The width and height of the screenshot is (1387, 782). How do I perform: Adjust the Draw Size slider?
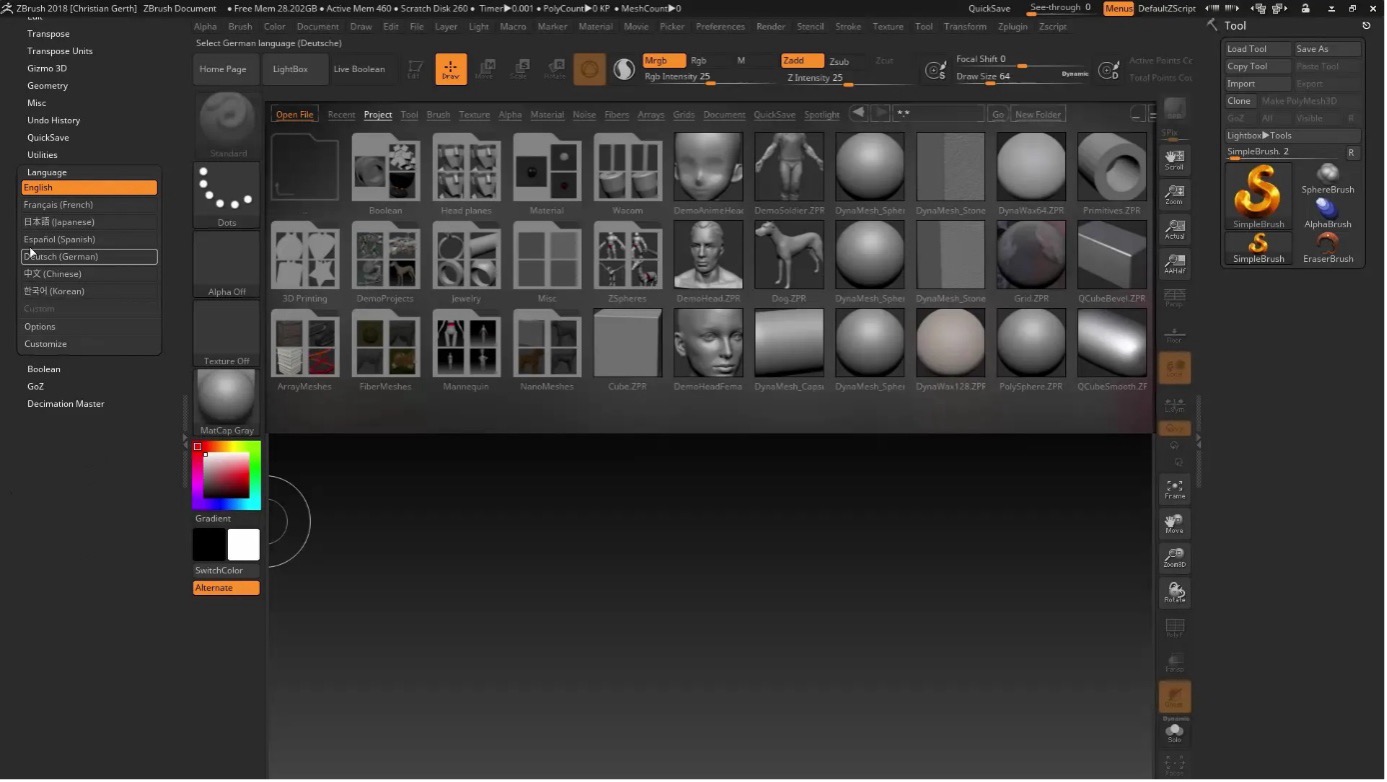1022,77
